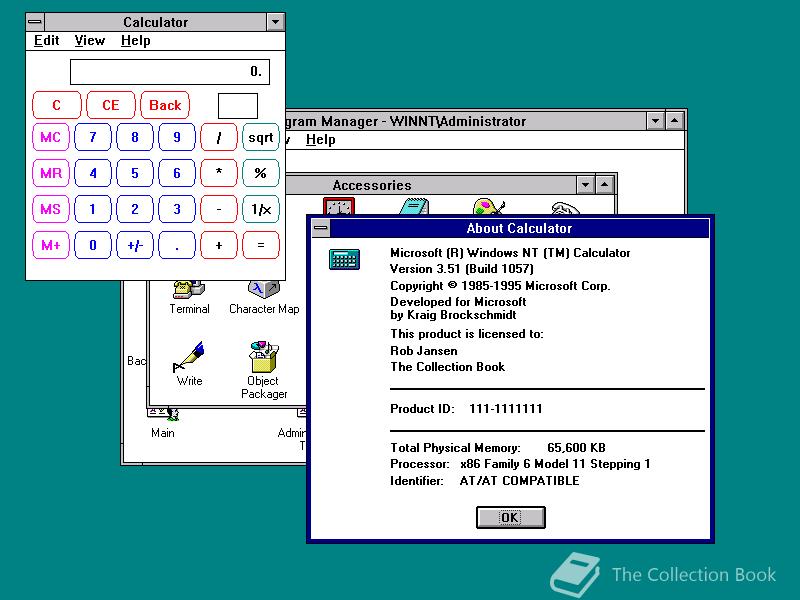Image resolution: width=800 pixels, height=600 pixels.
Task: Click the sqrt key
Action: pos(261,137)
